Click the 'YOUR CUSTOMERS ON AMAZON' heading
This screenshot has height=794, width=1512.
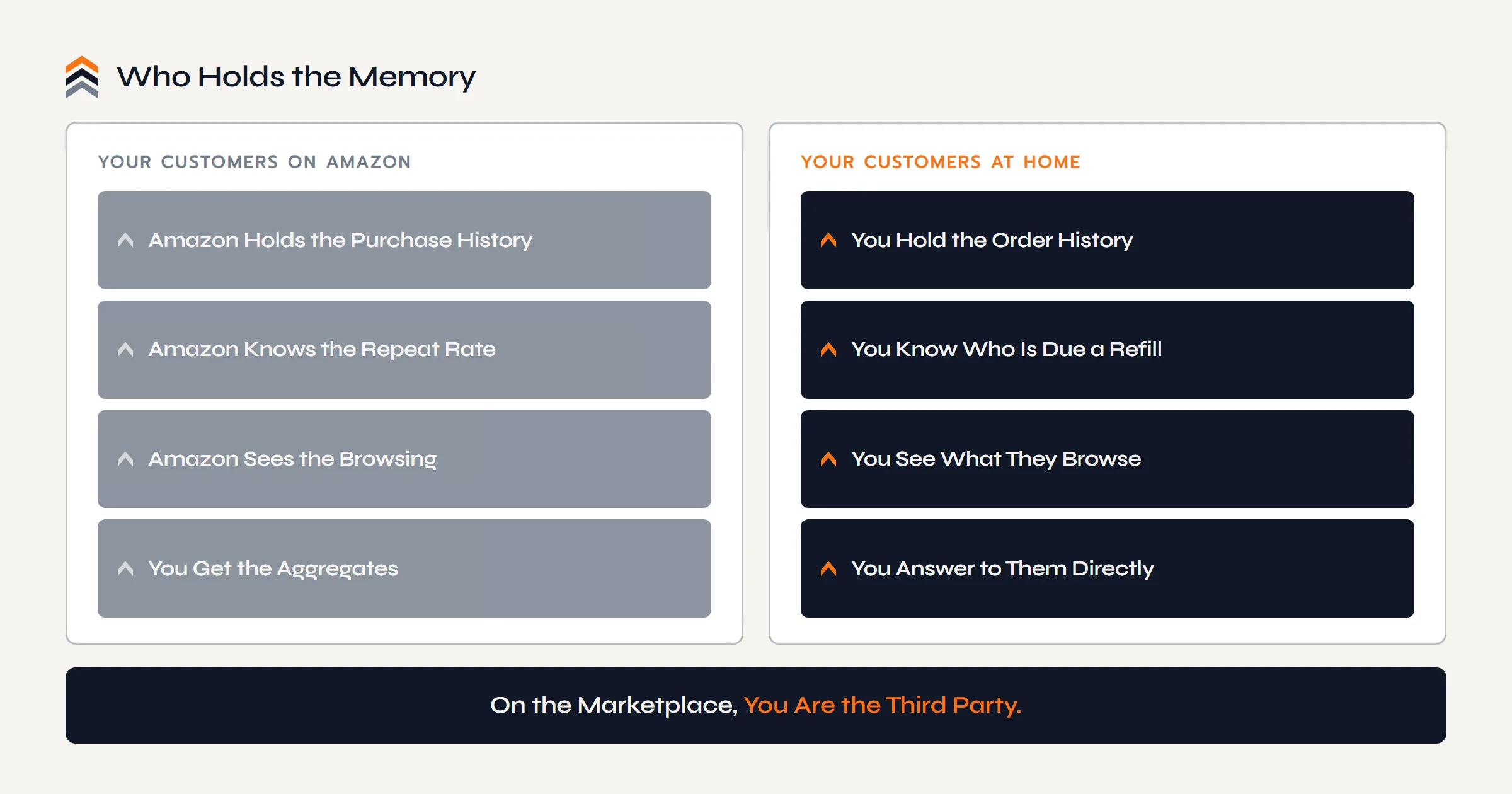[255, 162]
